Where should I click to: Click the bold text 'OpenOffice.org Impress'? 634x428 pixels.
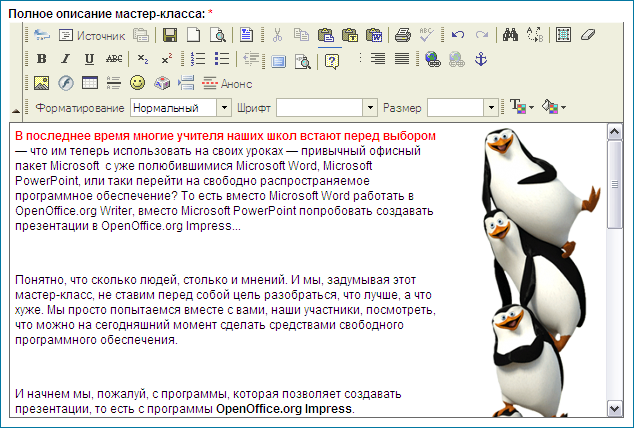coord(284,409)
